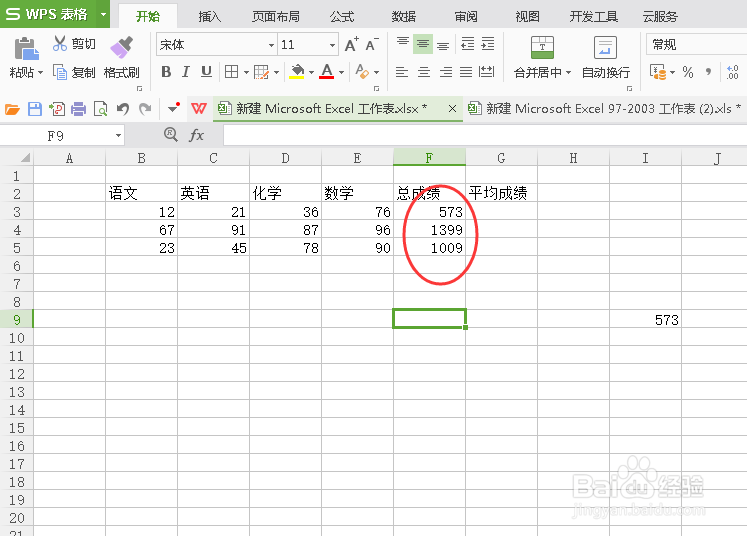
Task: Apply cell borders icon
Action: pyautogui.click(x=232, y=72)
